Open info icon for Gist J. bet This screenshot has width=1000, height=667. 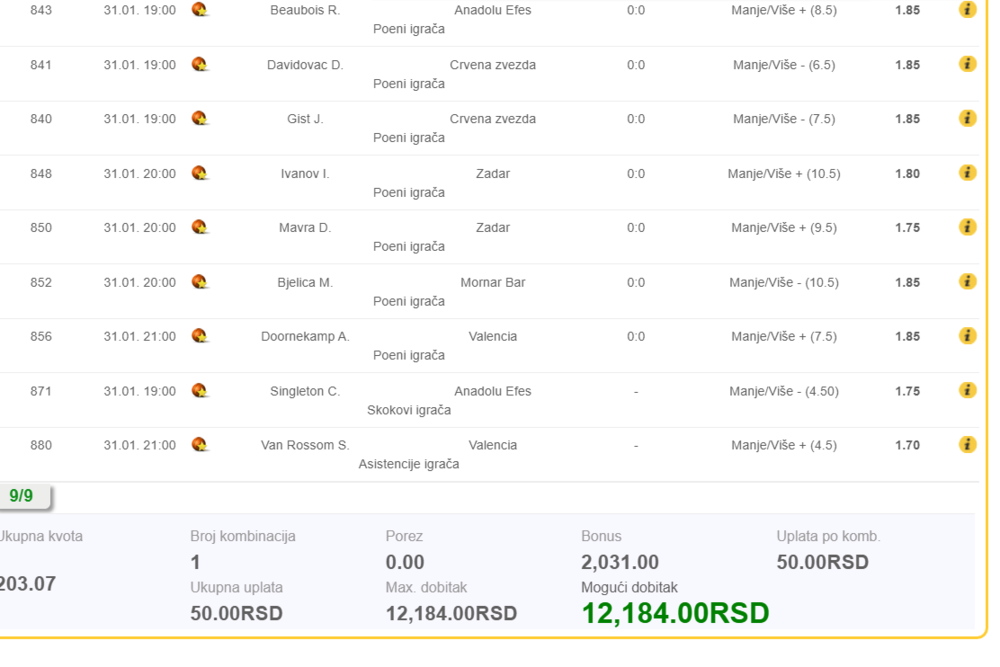967,118
